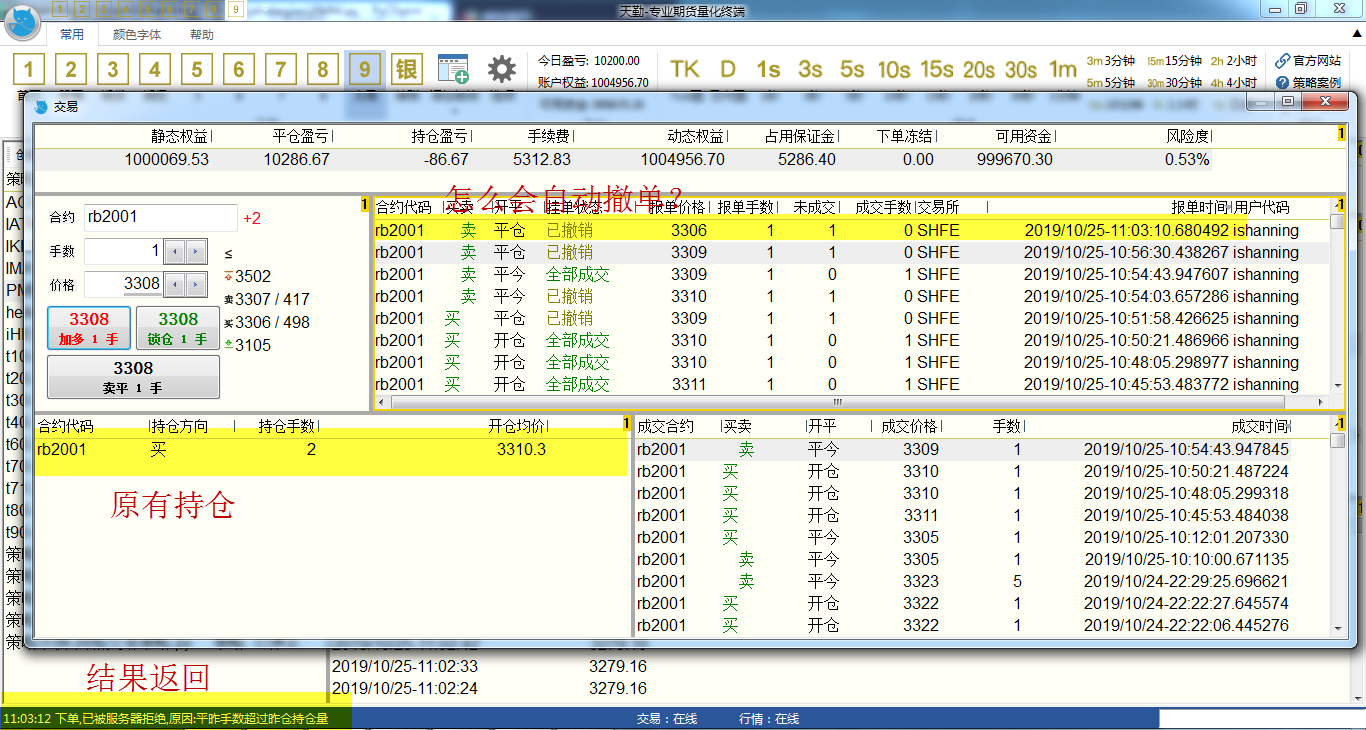
Task: Decrease 手数 with the left stepper arrow
Action: coord(174,251)
